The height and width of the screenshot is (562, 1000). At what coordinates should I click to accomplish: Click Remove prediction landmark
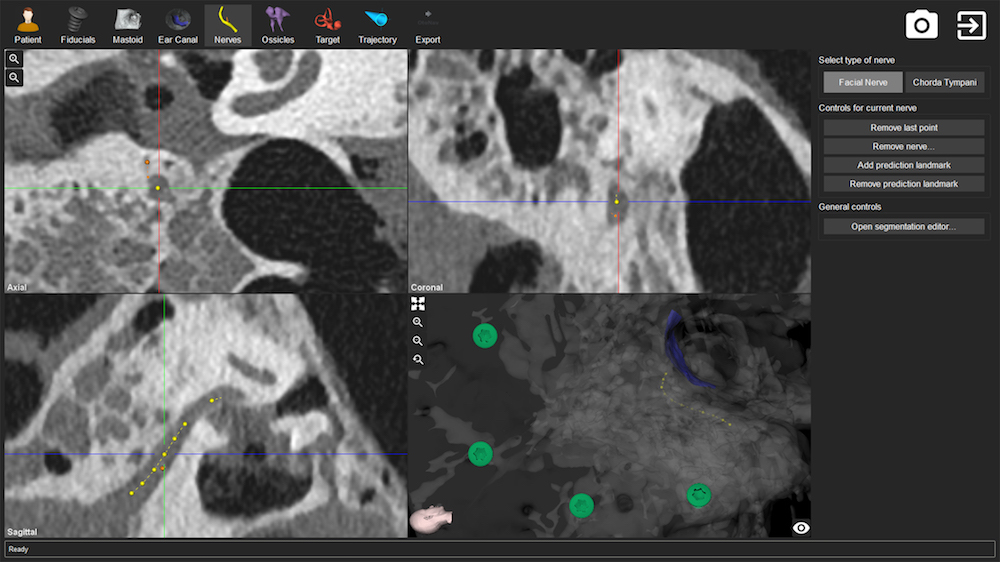[904, 184]
